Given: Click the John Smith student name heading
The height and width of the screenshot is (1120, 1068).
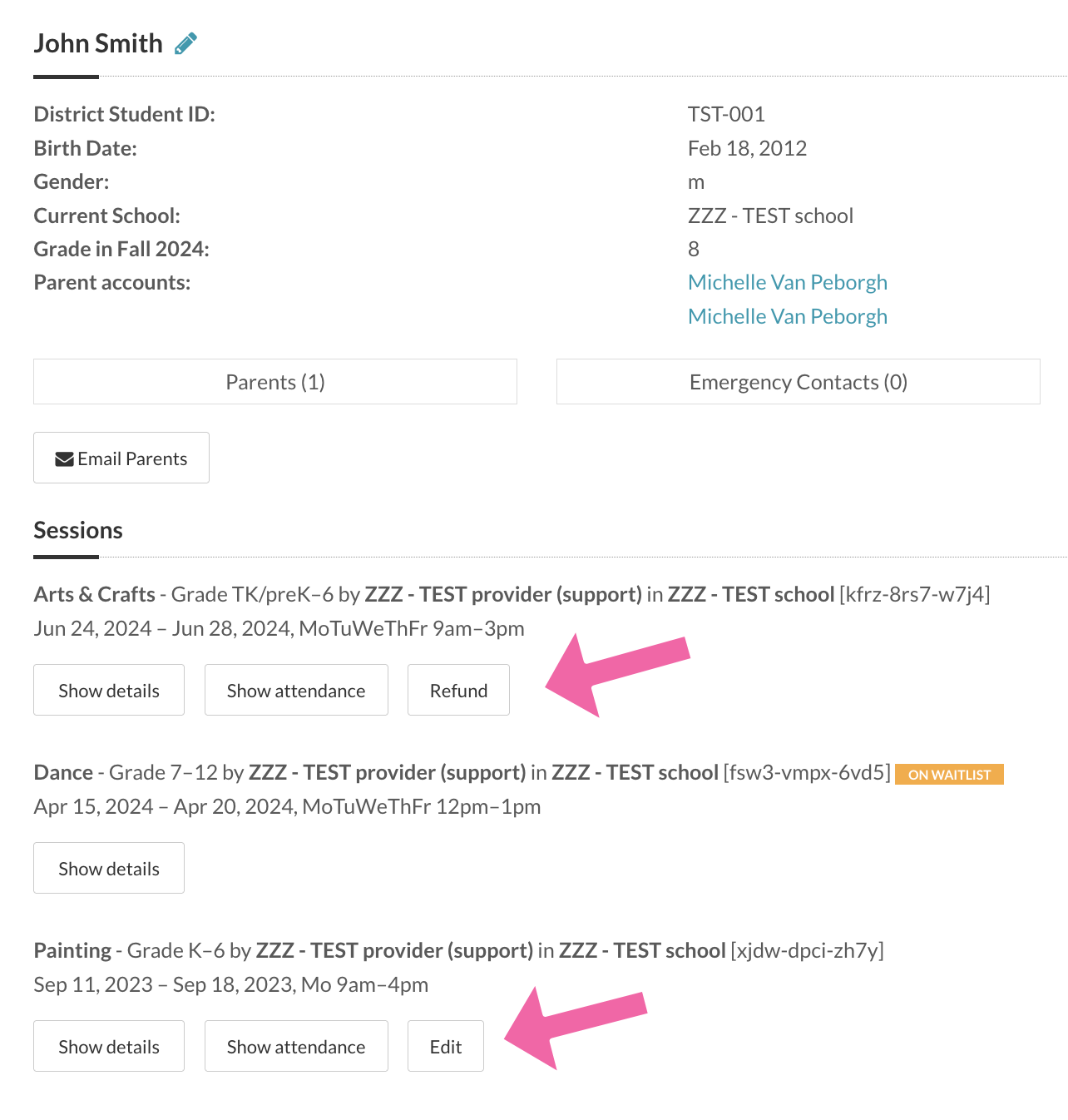Looking at the screenshot, I should tap(98, 43).
